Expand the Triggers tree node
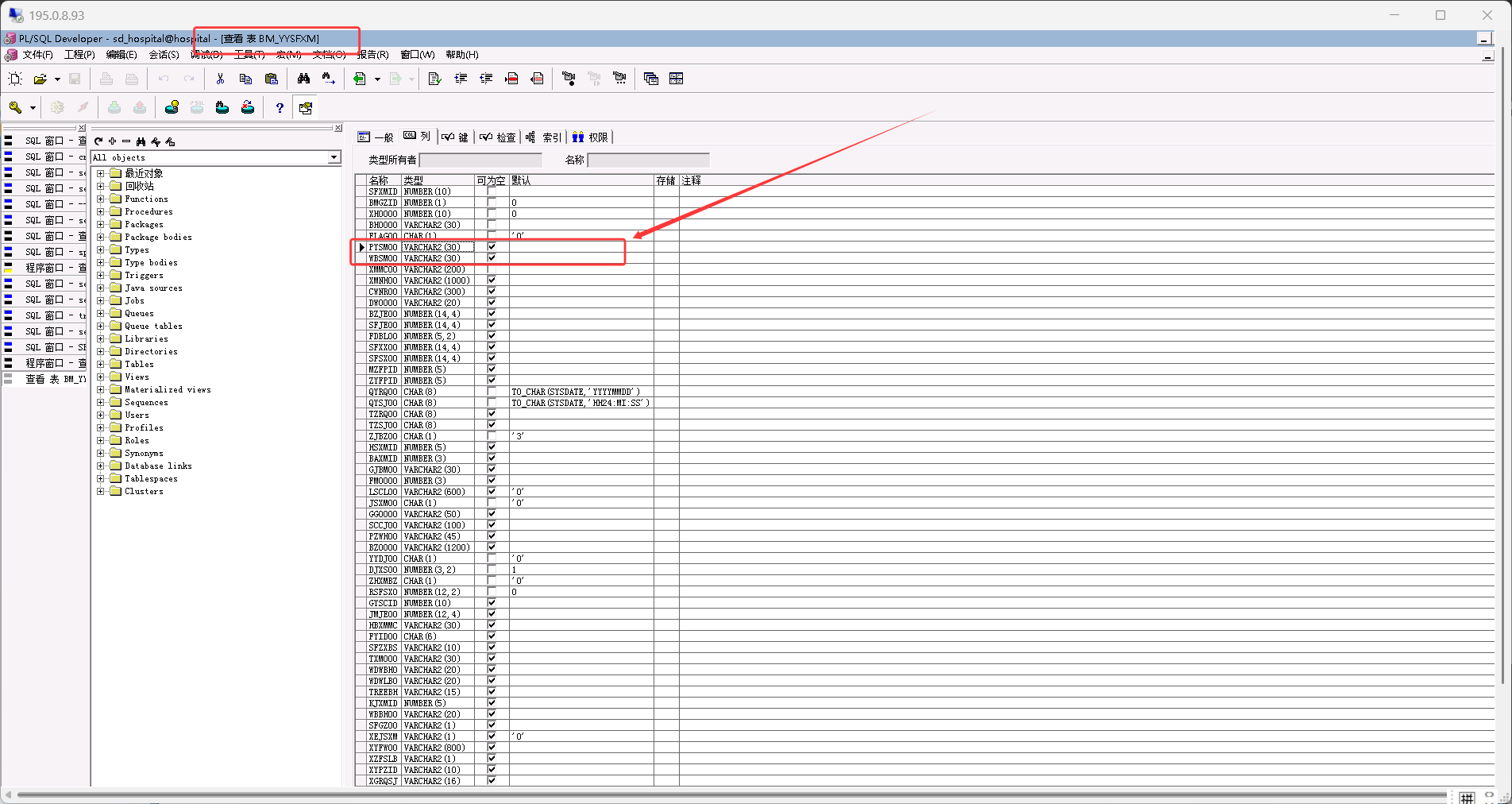Viewport: 1512px width, 804px height. pyautogui.click(x=101, y=275)
